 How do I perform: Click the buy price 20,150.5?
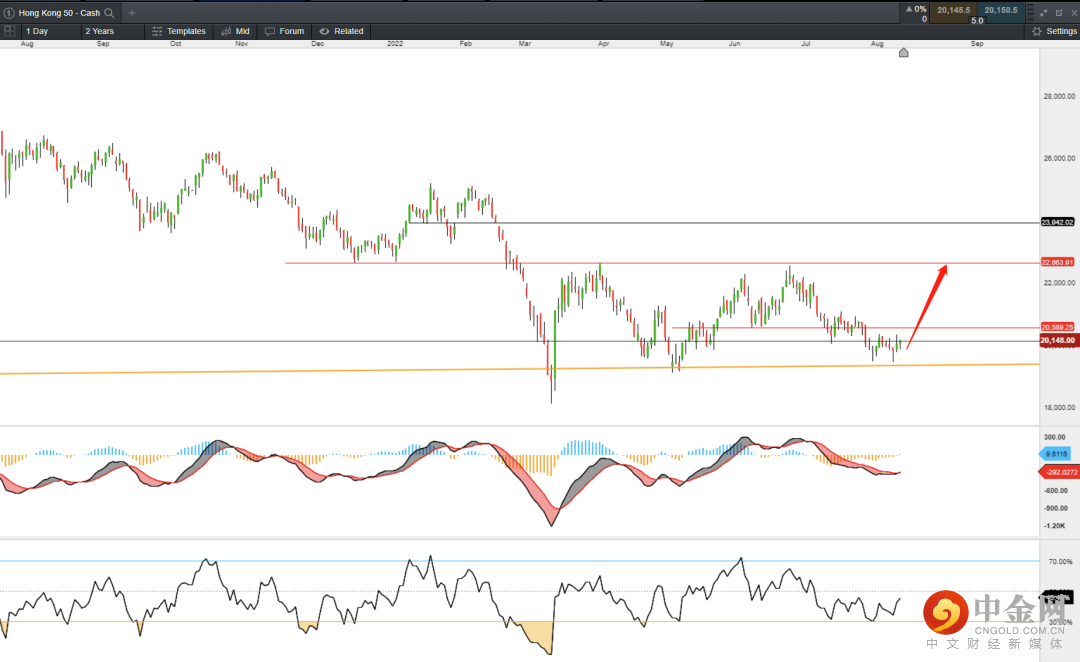pos(1000,10)
